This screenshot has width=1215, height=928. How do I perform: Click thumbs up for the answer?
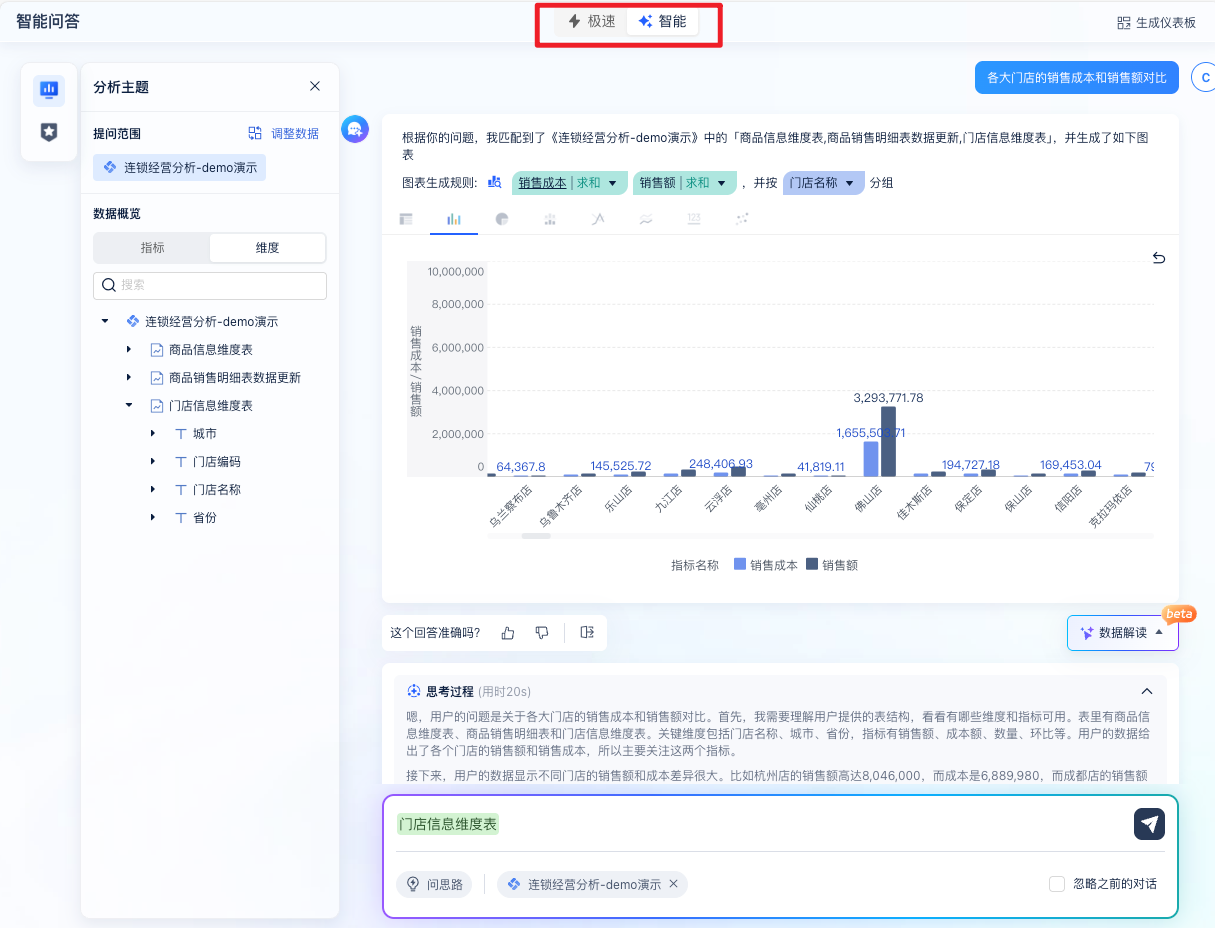click(508, 632)
